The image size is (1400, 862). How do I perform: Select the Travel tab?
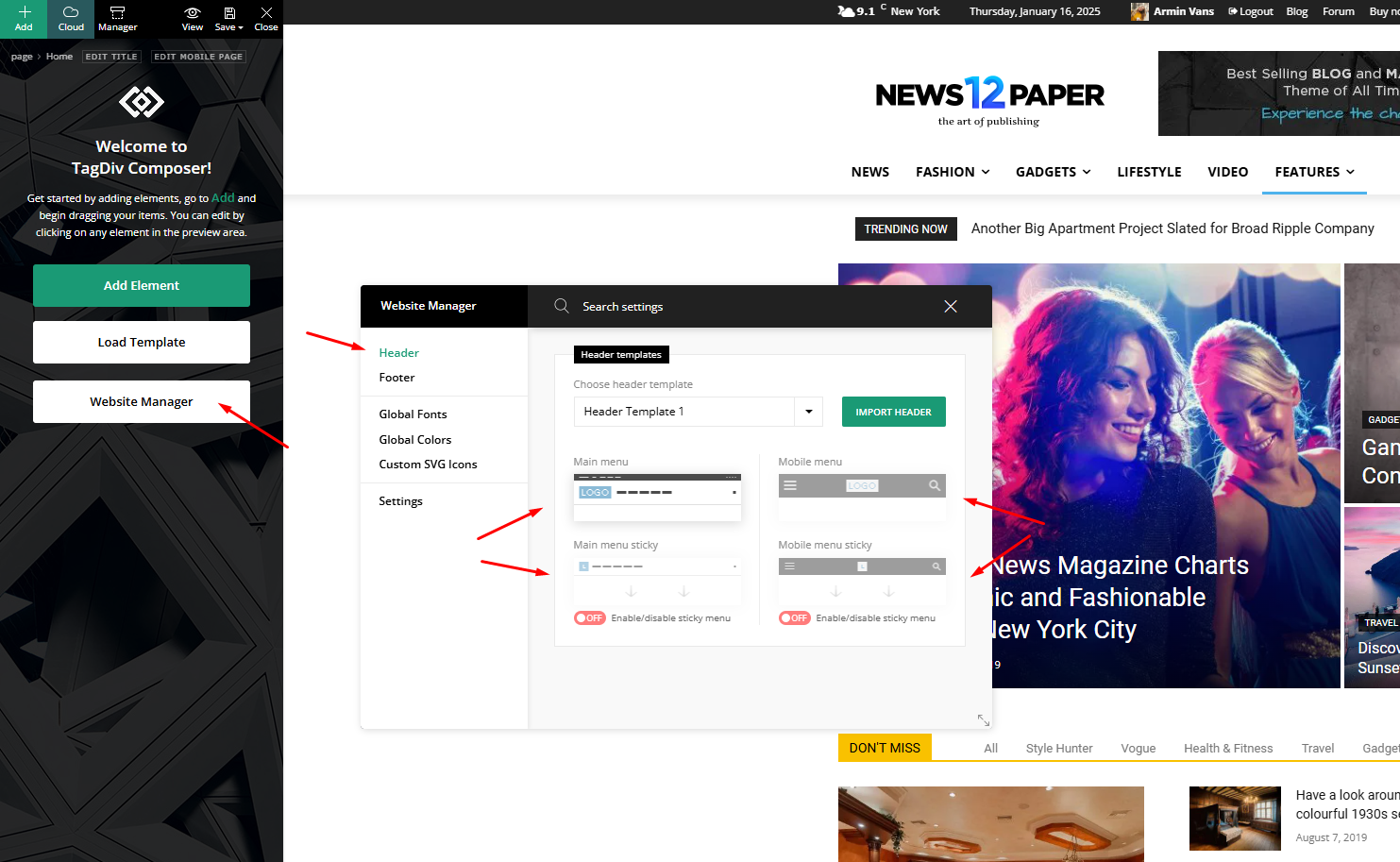1317,748
